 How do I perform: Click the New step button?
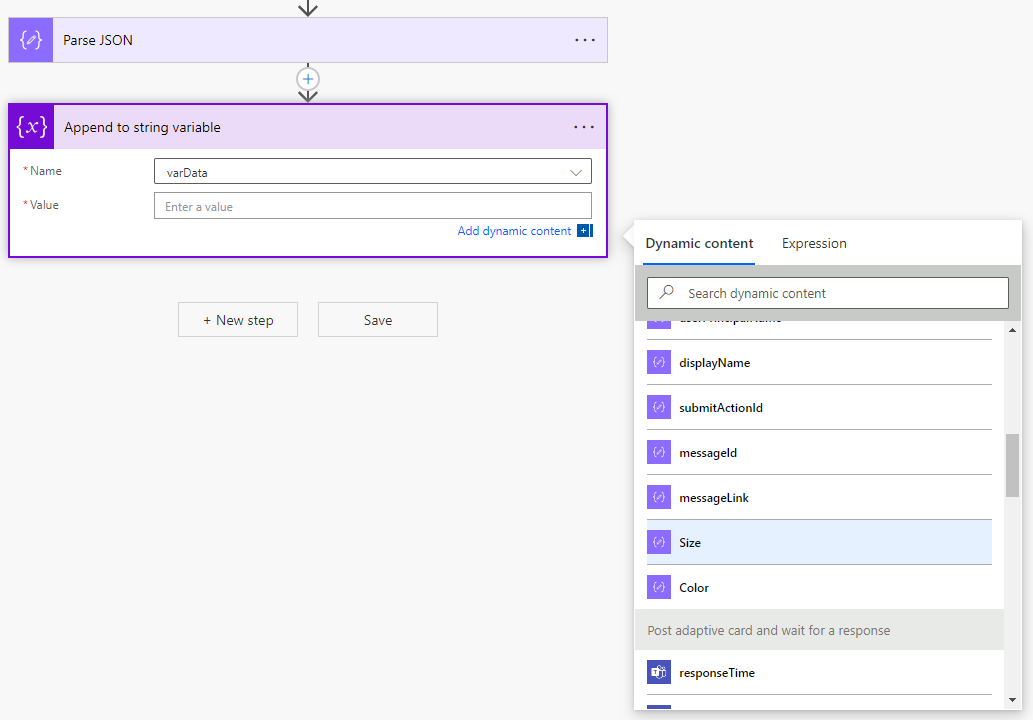point(238,320)
